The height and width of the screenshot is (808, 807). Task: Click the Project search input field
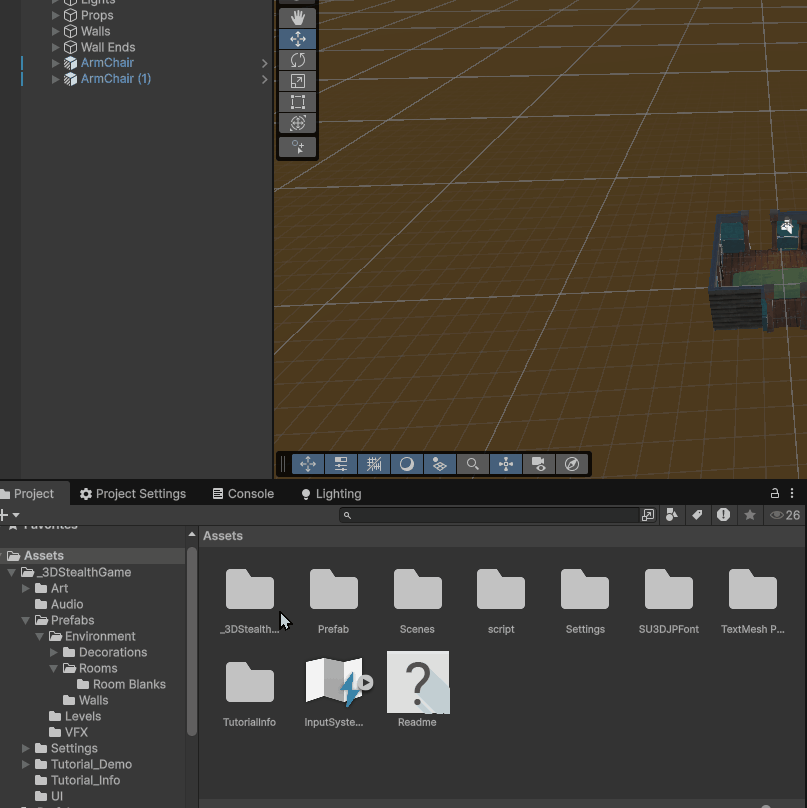[x=495, y=515]
